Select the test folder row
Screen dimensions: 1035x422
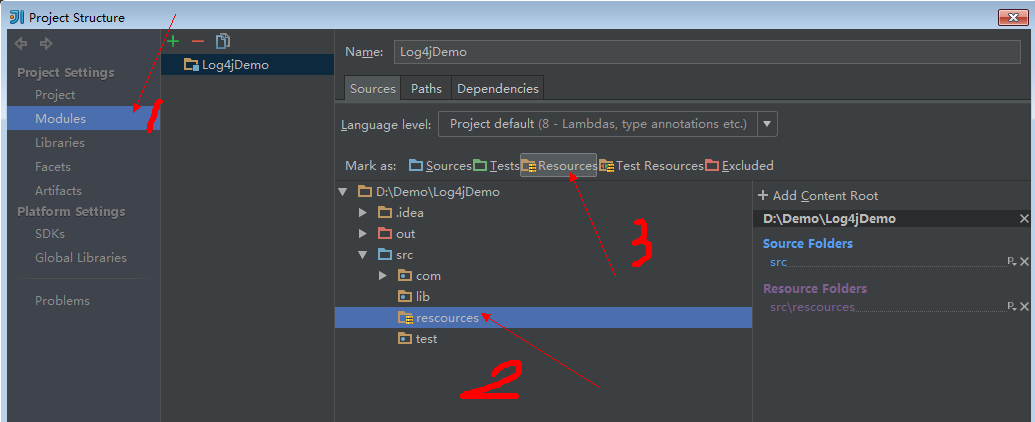point(543,339)
